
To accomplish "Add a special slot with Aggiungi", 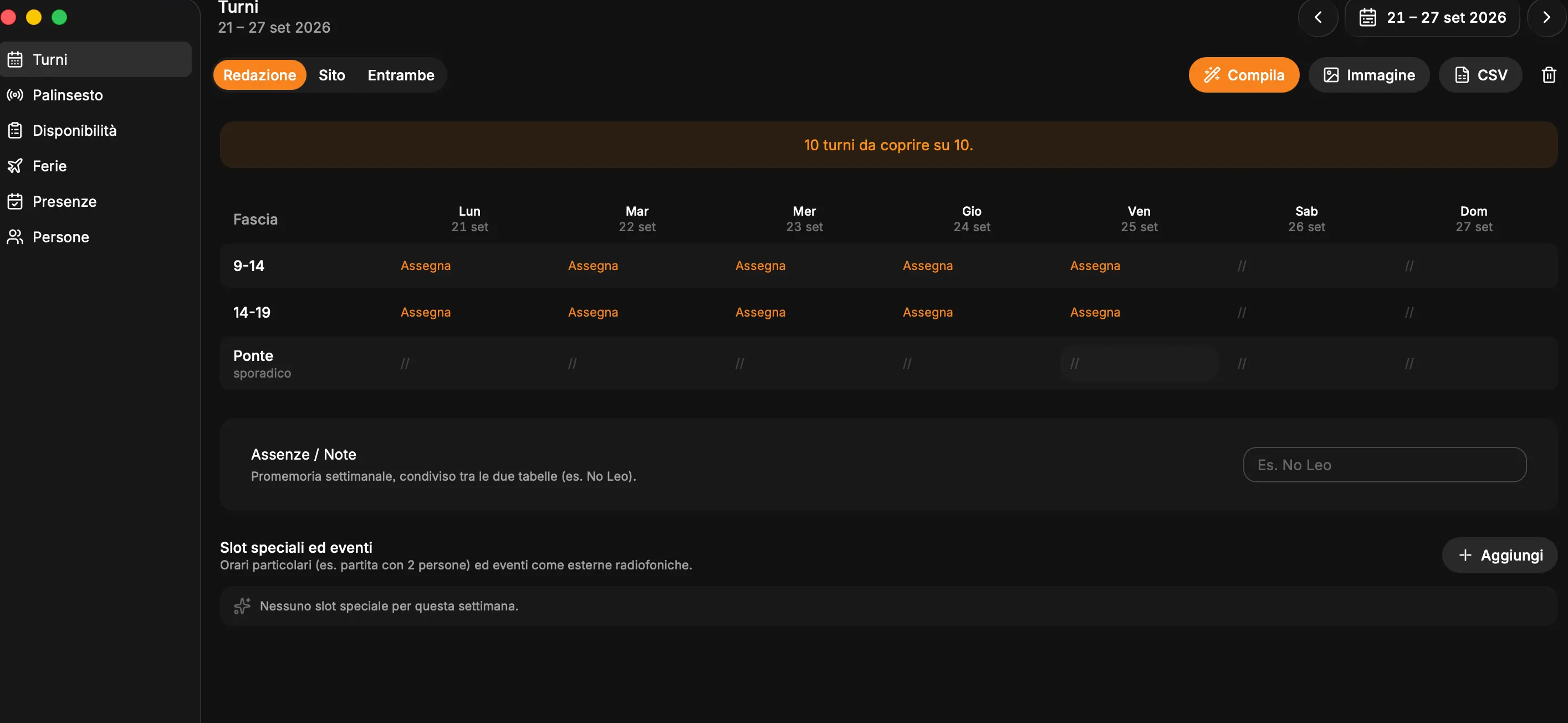I will pos(1500,555).
